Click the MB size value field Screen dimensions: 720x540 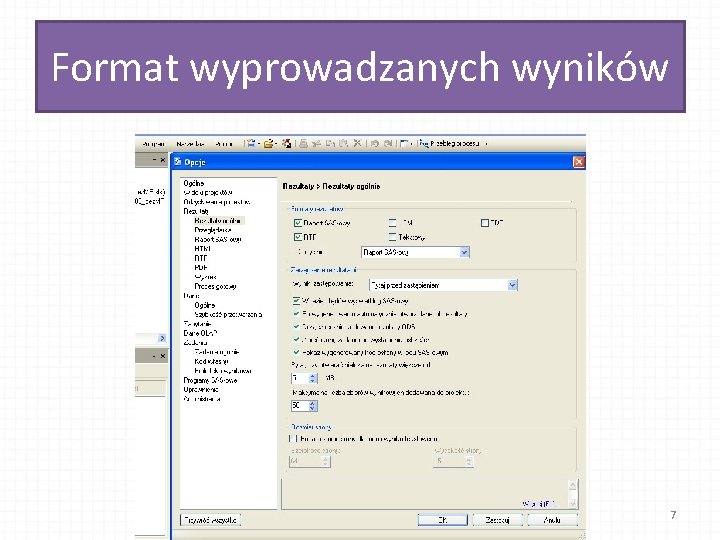click(300, 378)
